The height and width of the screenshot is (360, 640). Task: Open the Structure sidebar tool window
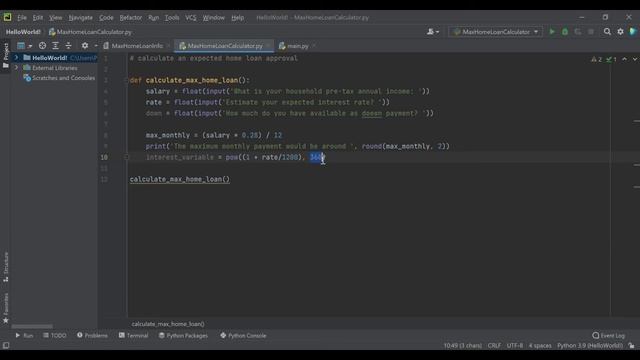(x=6, y=267)
